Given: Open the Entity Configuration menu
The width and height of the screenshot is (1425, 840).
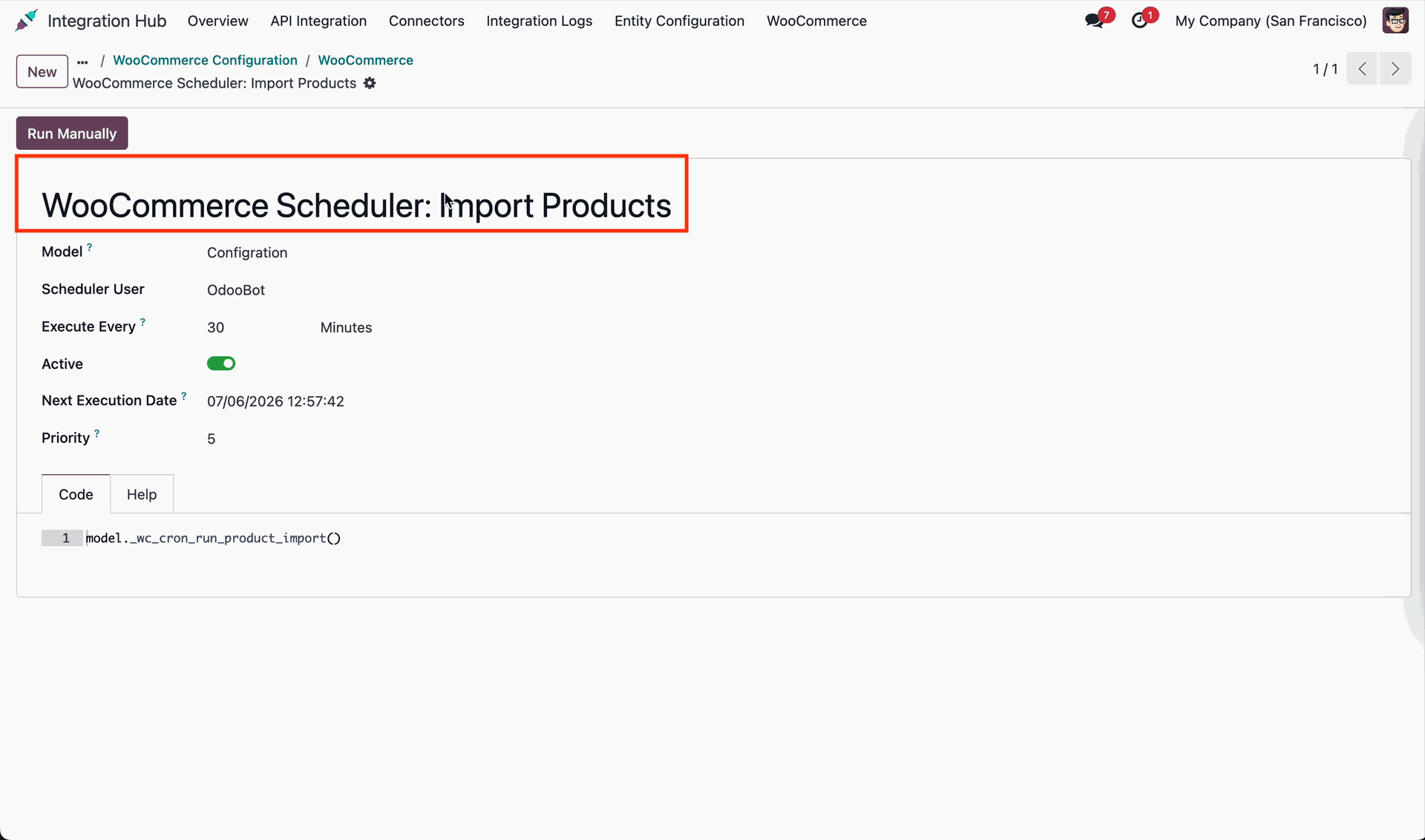Looking at the screenshot, I should coord(679,21).
